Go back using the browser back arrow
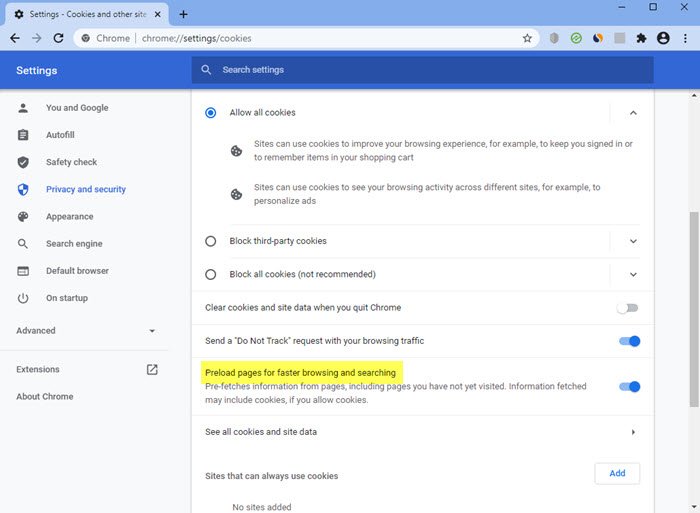Image resolution: width=700 pixels, height=513 pixels. [15, 38]
